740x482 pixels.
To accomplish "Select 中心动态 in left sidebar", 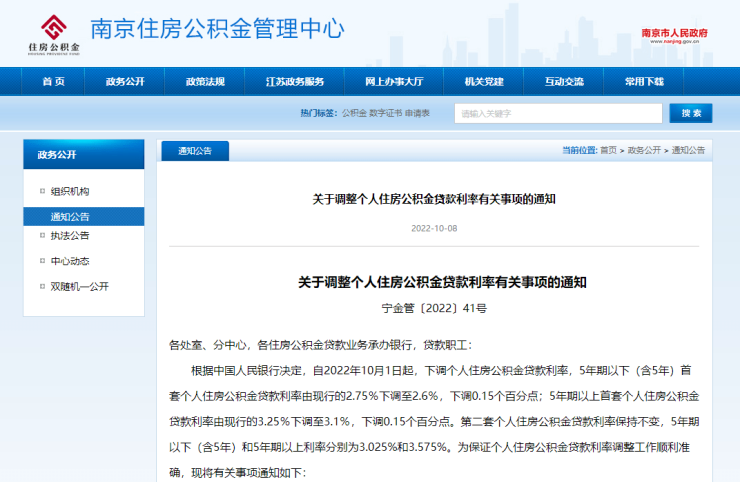I will tap(70, 261).
